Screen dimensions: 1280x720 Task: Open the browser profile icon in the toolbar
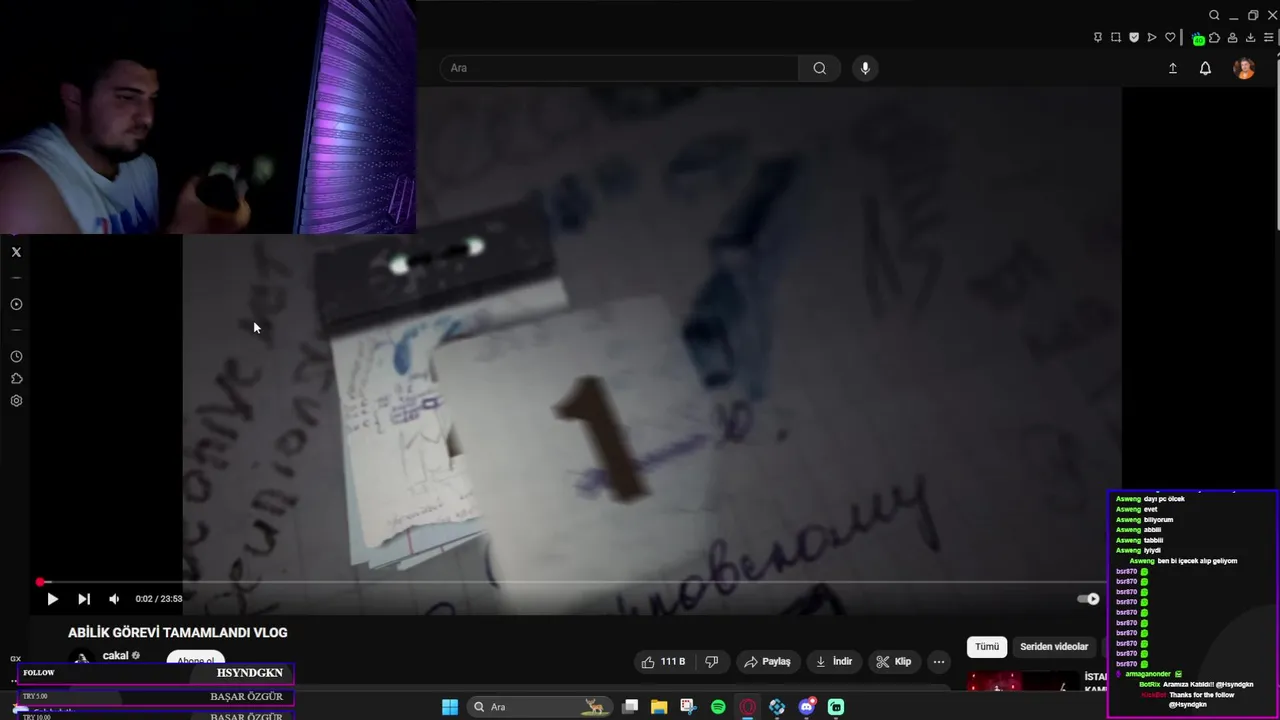[x=1232, y=38]
